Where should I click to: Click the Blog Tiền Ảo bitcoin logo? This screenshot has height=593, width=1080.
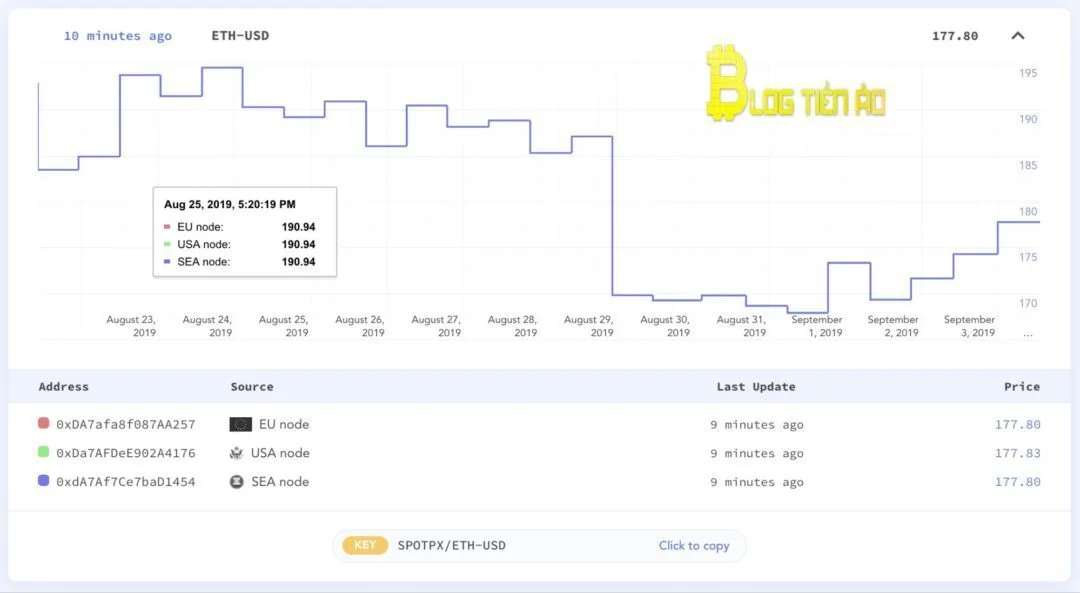click(727, 86)
